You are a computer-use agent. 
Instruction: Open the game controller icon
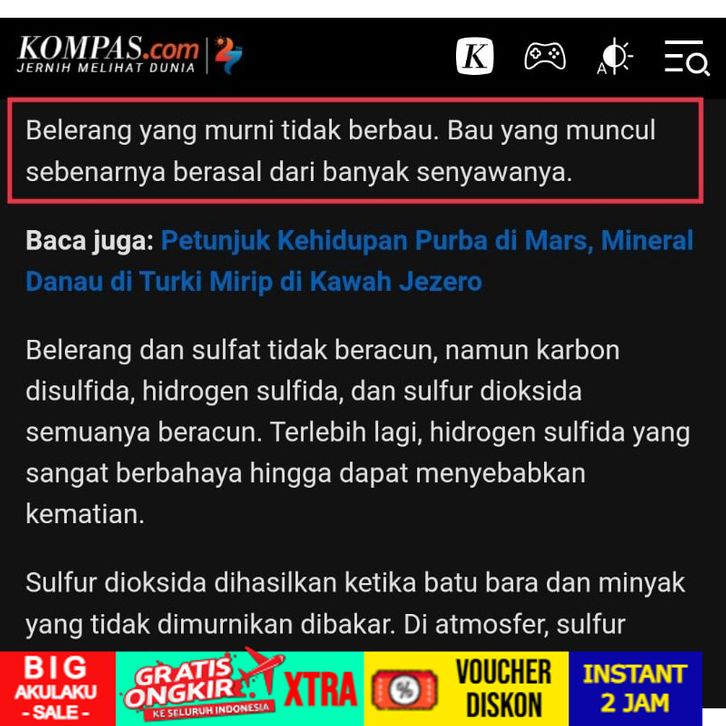[x=545, y=56]
